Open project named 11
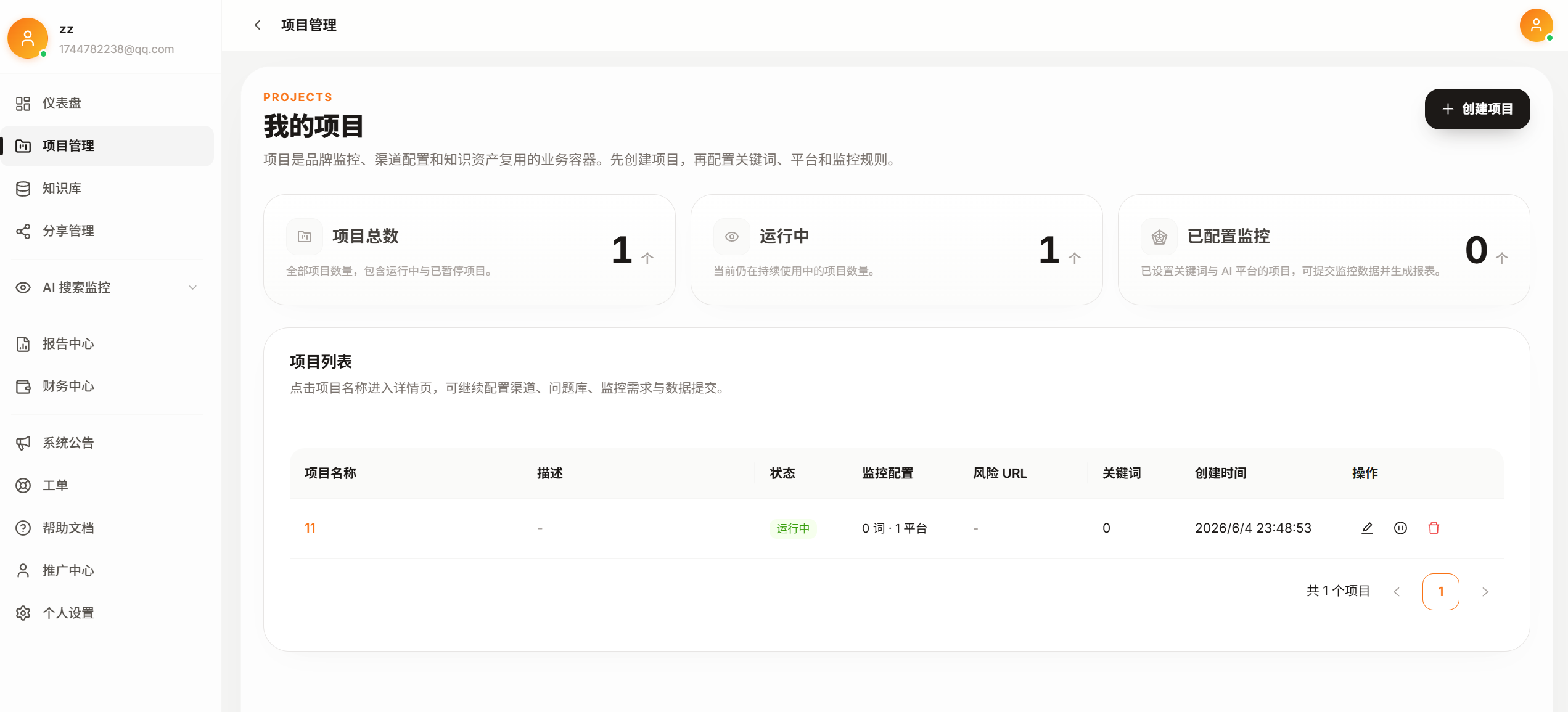 pyautogui.click(x=310, y=528)
